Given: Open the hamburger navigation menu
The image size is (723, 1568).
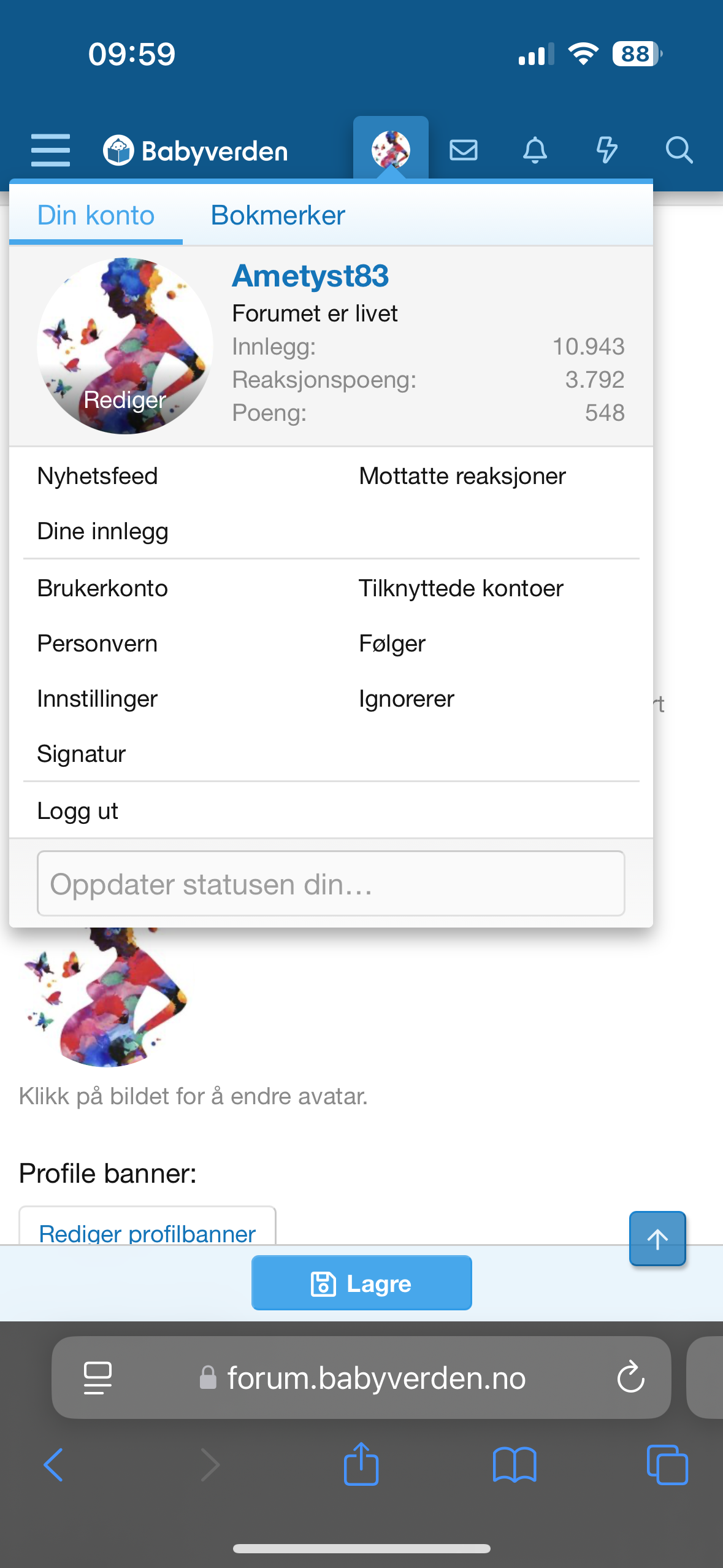Looking at the screenshot, I should pyautogui.click(x=50, y=150).
